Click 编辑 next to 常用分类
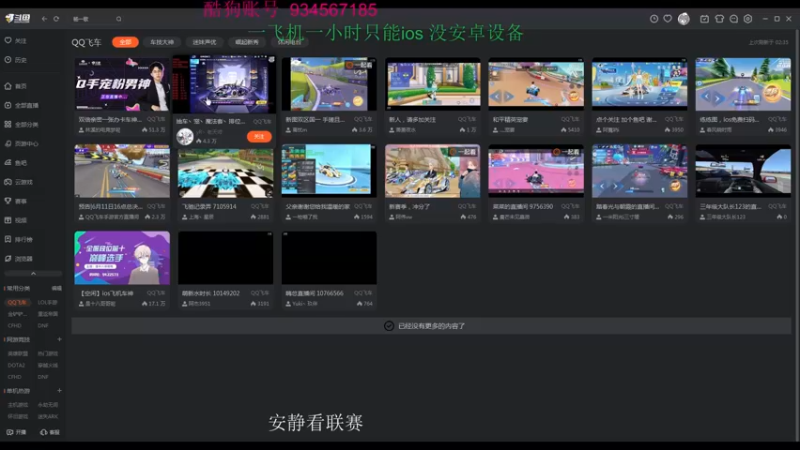 coord(57,288)
